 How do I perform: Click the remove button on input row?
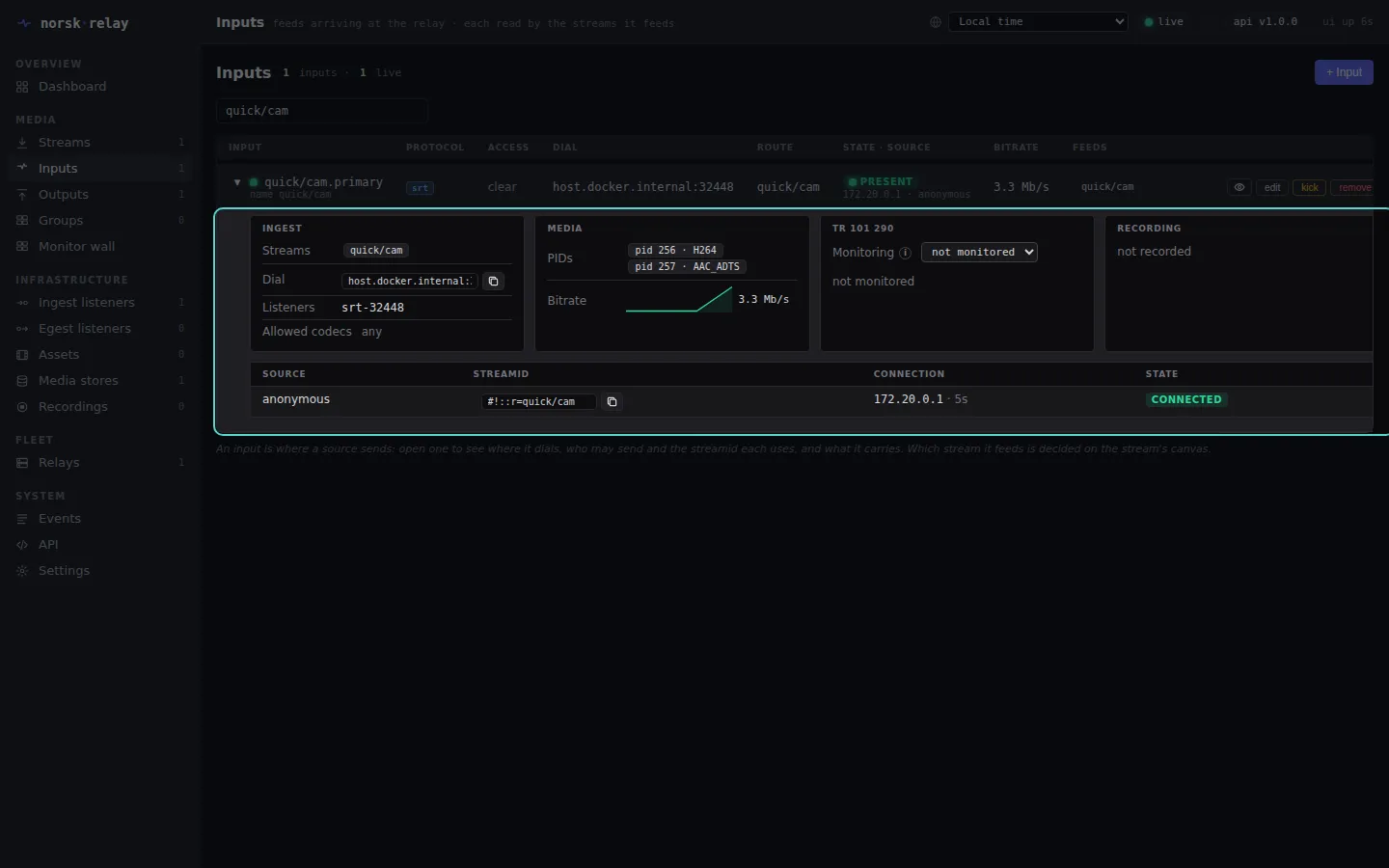pos(1354,187)
